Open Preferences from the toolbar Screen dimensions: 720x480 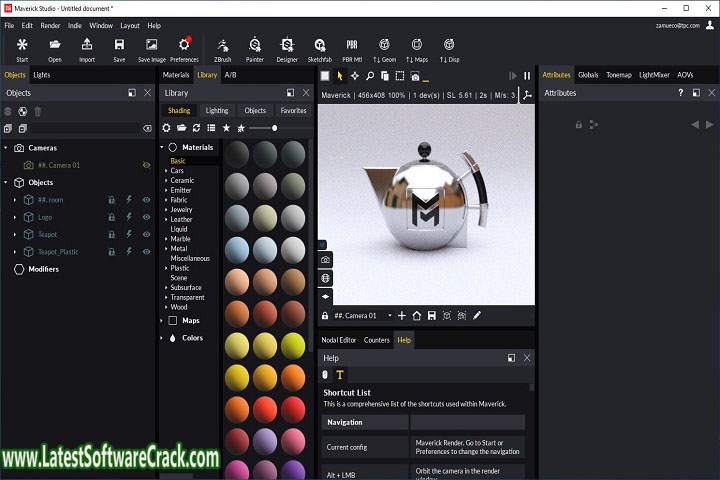tap(184, 48)
